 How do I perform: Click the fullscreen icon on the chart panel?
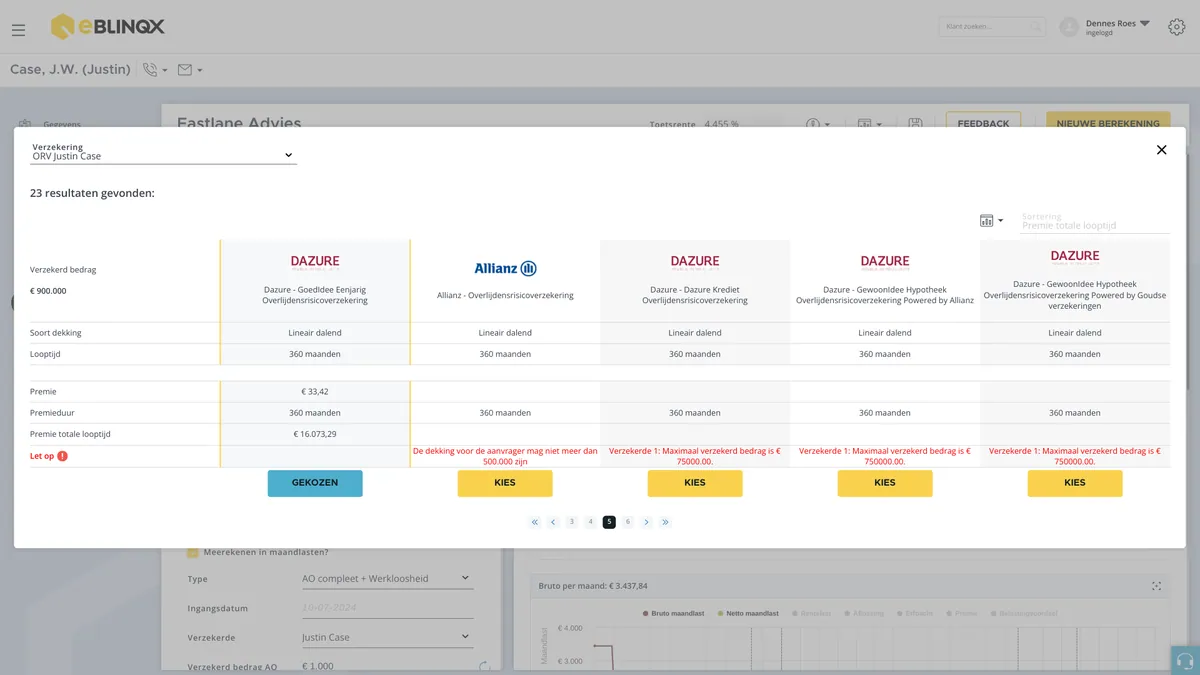click(1157, 586)
